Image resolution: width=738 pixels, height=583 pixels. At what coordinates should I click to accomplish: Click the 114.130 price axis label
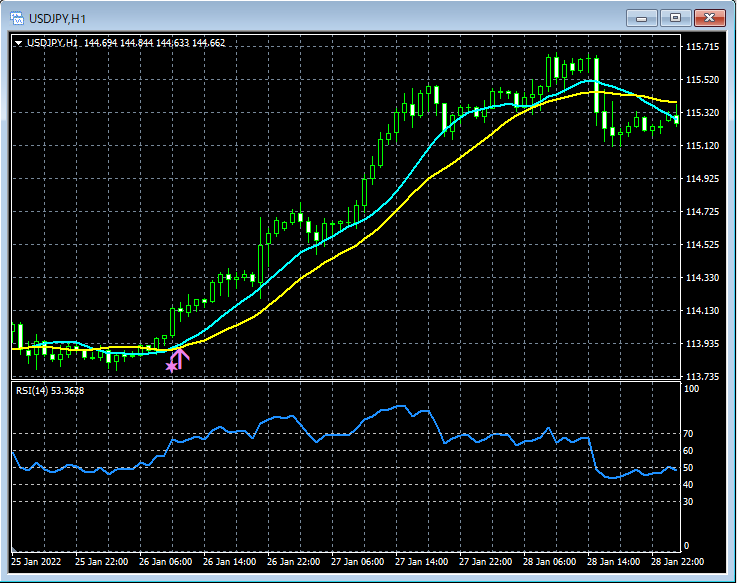pyautogui.click(x=702, y=310)
